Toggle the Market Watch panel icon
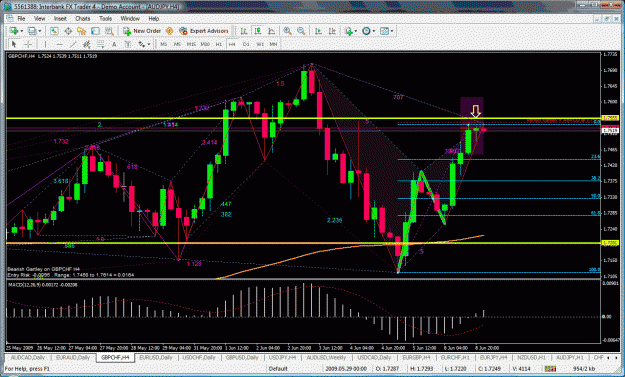 pos(54,31)
